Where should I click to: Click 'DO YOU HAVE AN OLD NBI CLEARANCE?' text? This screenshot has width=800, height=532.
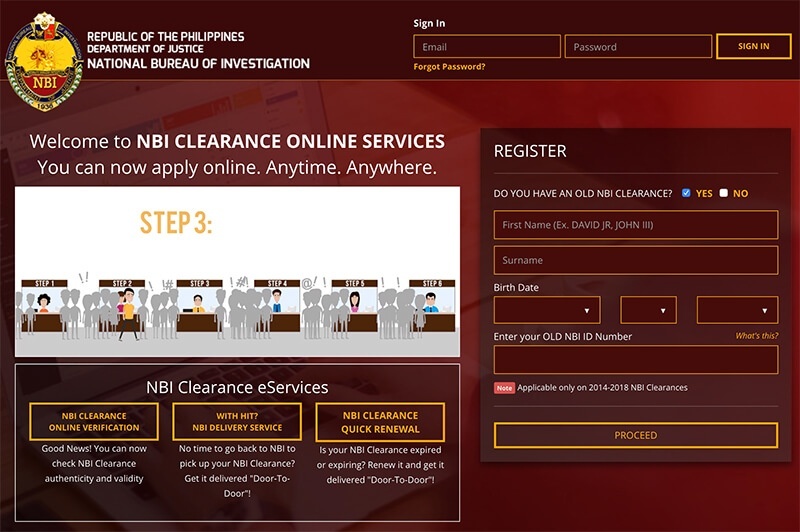pos(583,193)
